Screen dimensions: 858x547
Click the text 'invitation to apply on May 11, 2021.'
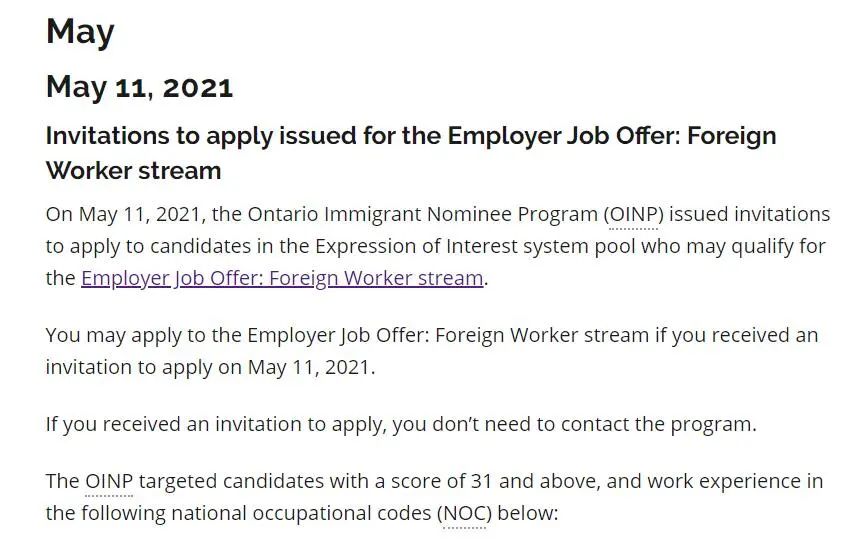pyautogui.click(x=210, y=367)
